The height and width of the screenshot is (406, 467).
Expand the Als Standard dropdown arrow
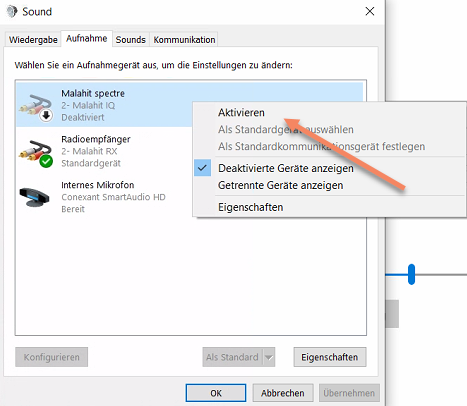click(x=269, y=357)
